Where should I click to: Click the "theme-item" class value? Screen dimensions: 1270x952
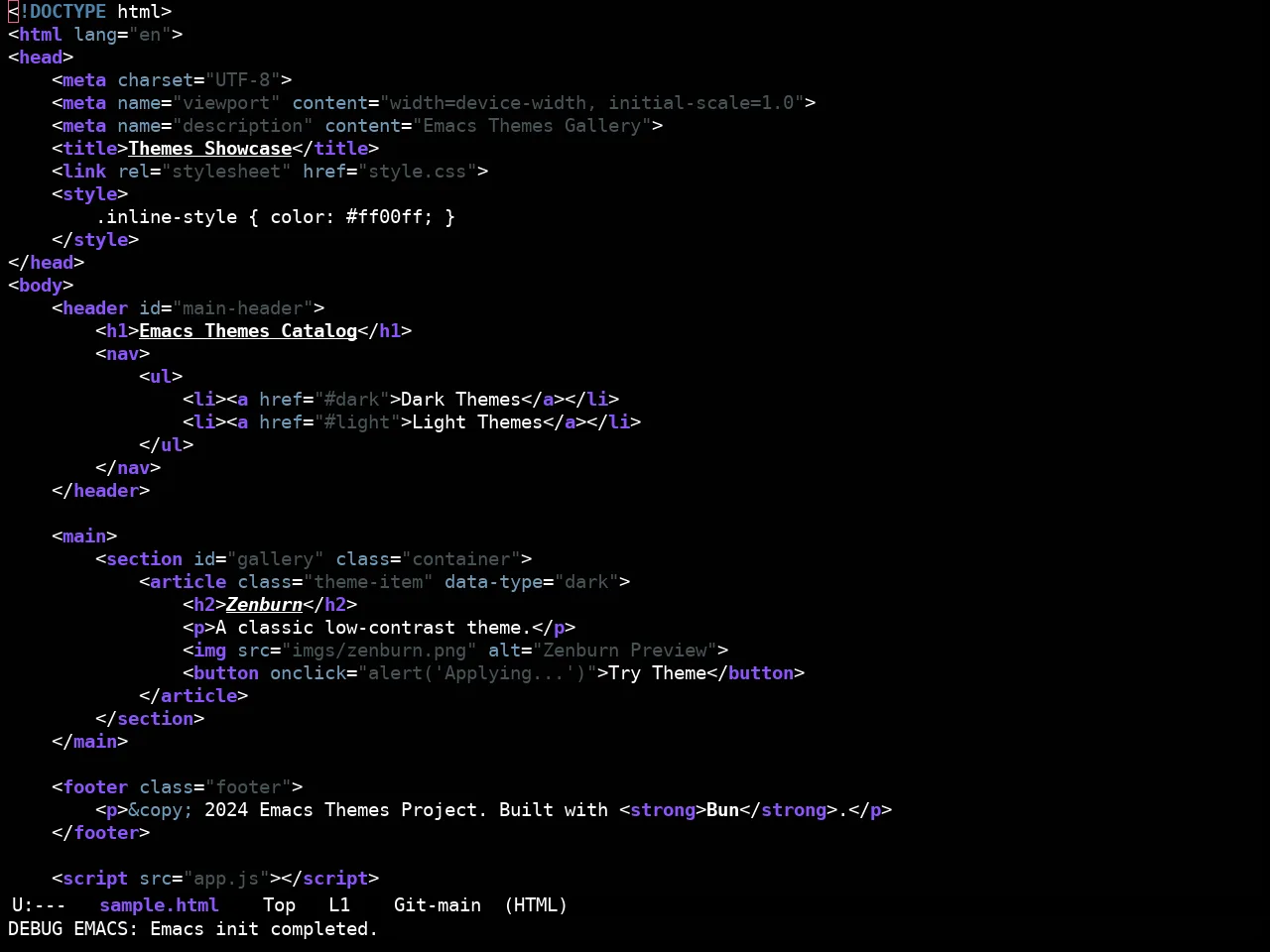[368, 582]
